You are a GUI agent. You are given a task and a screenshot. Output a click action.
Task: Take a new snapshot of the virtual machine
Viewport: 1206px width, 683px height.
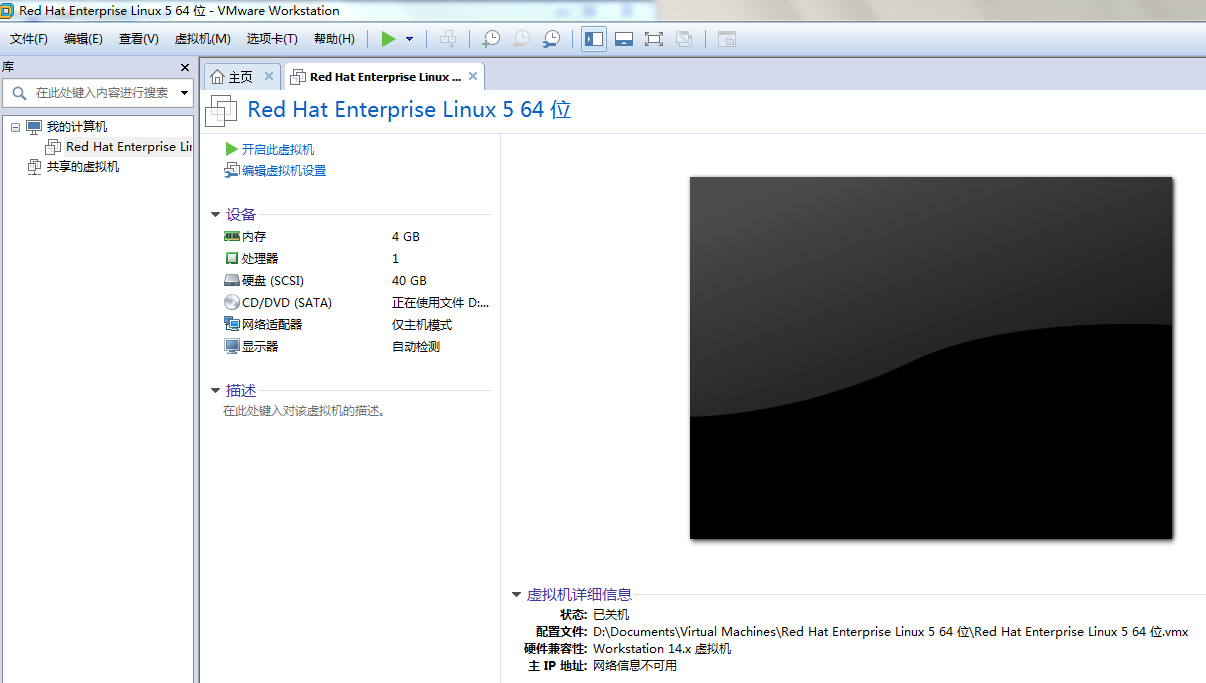(x=491, y=39)
